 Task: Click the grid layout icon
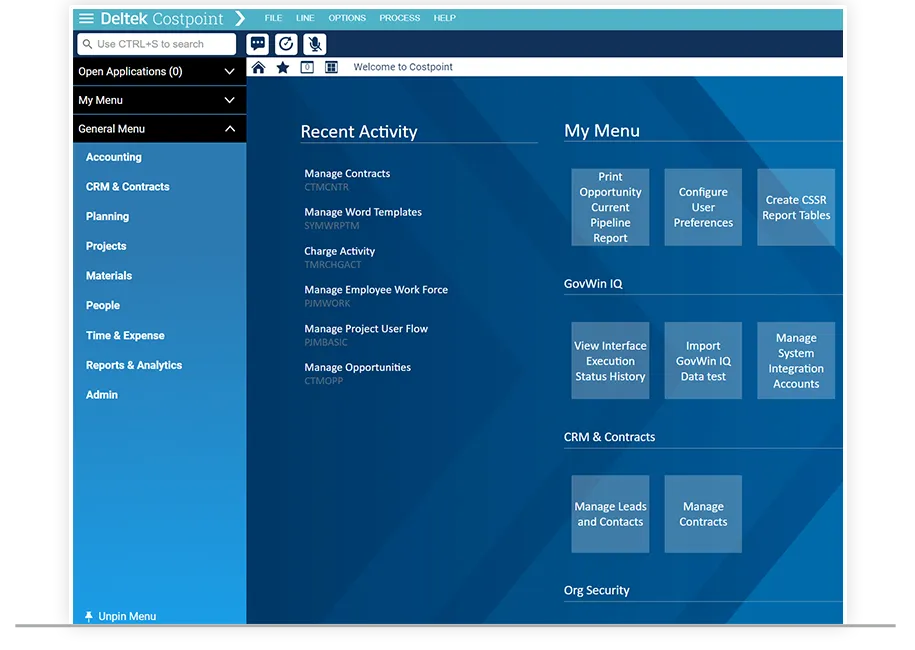(x=331, y=67)
